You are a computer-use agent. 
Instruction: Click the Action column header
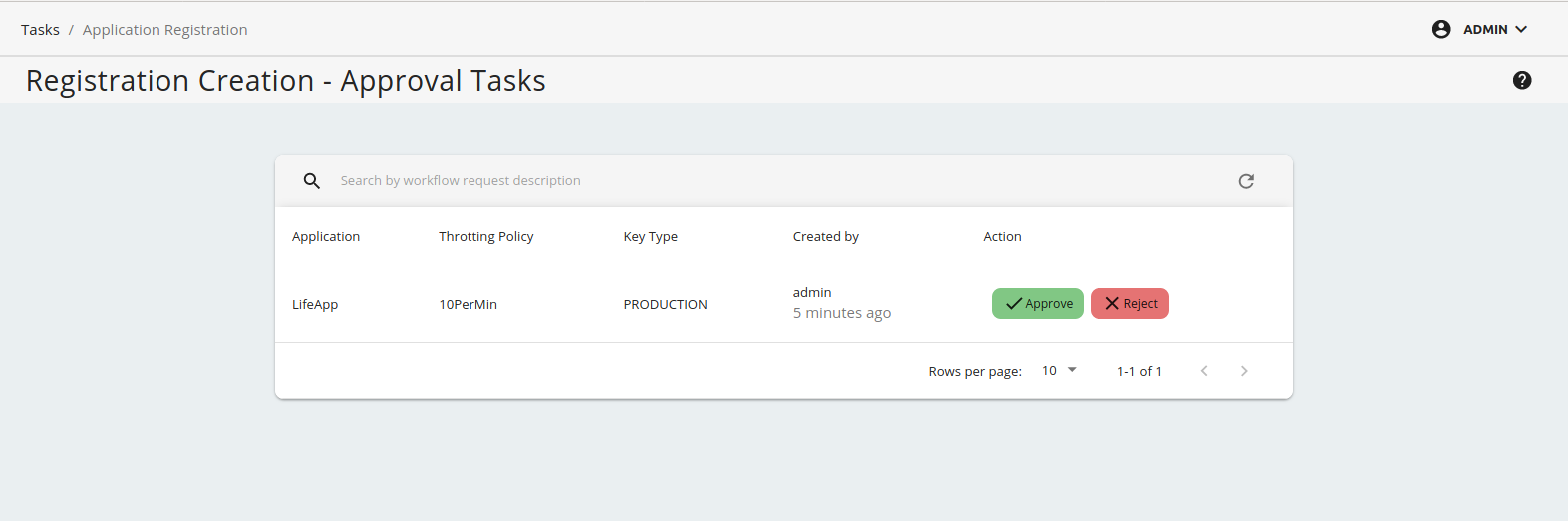(1002, 236)
